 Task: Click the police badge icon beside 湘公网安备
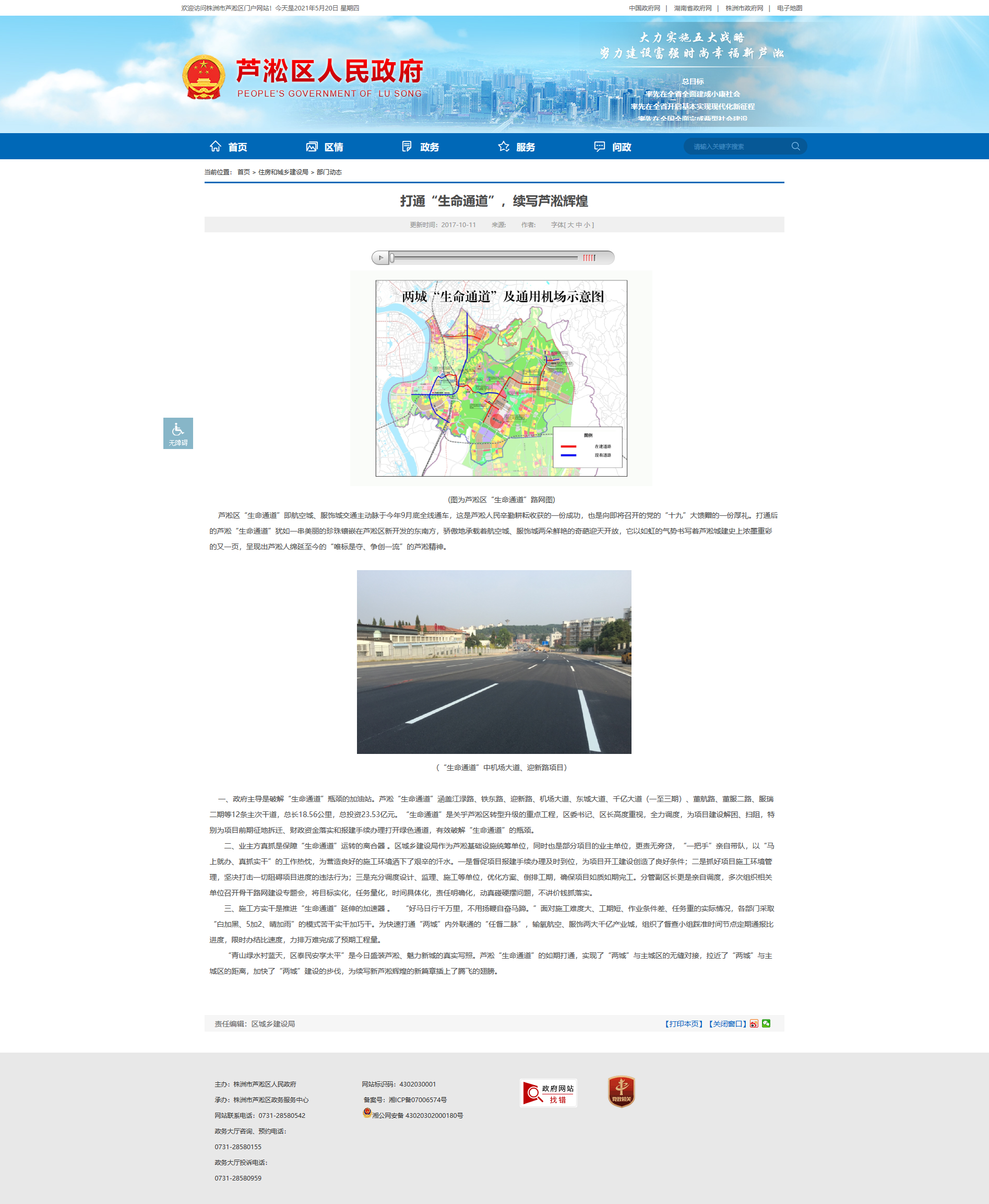[367, 1113]
